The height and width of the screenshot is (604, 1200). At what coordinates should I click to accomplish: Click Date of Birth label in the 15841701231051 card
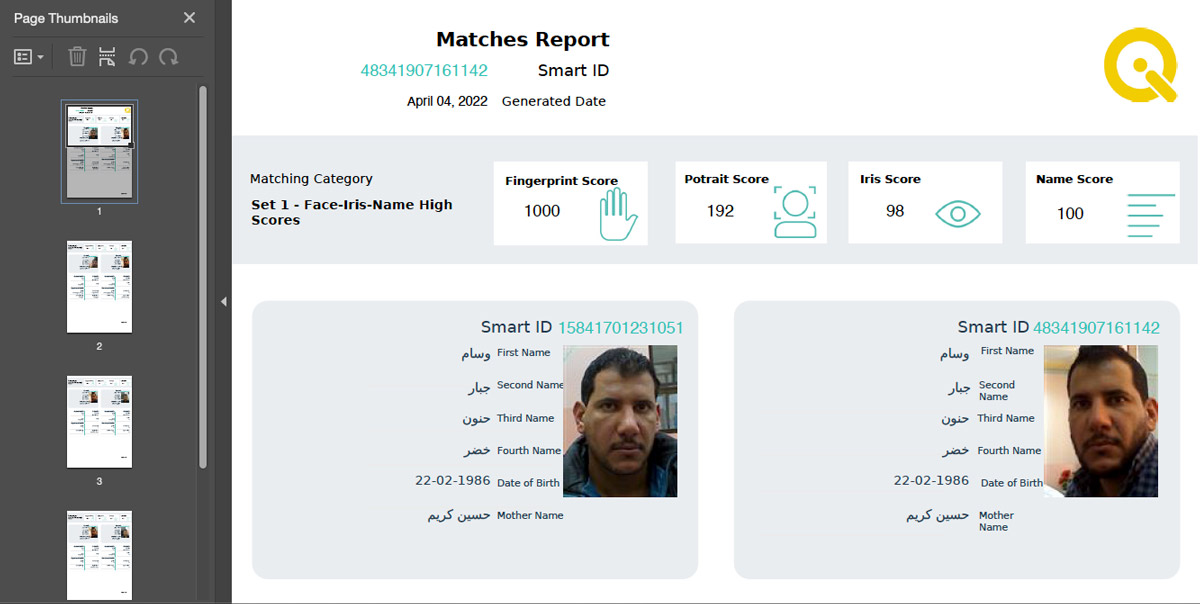coord(529,483)
